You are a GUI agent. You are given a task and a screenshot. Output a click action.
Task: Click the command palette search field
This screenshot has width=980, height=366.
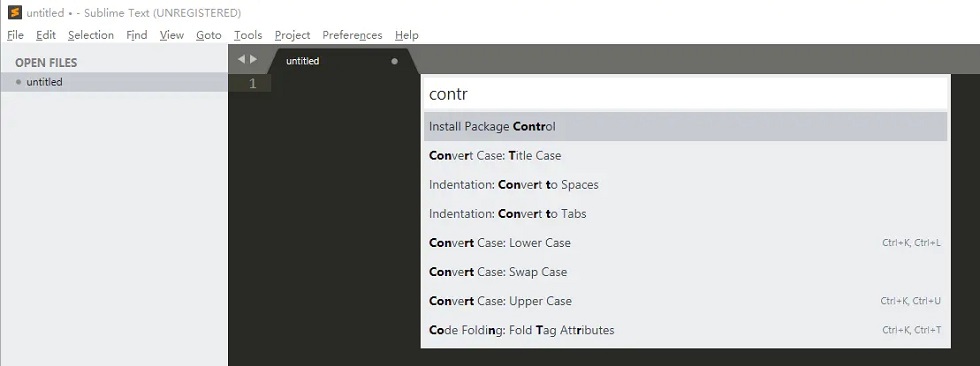coord(685,94)
